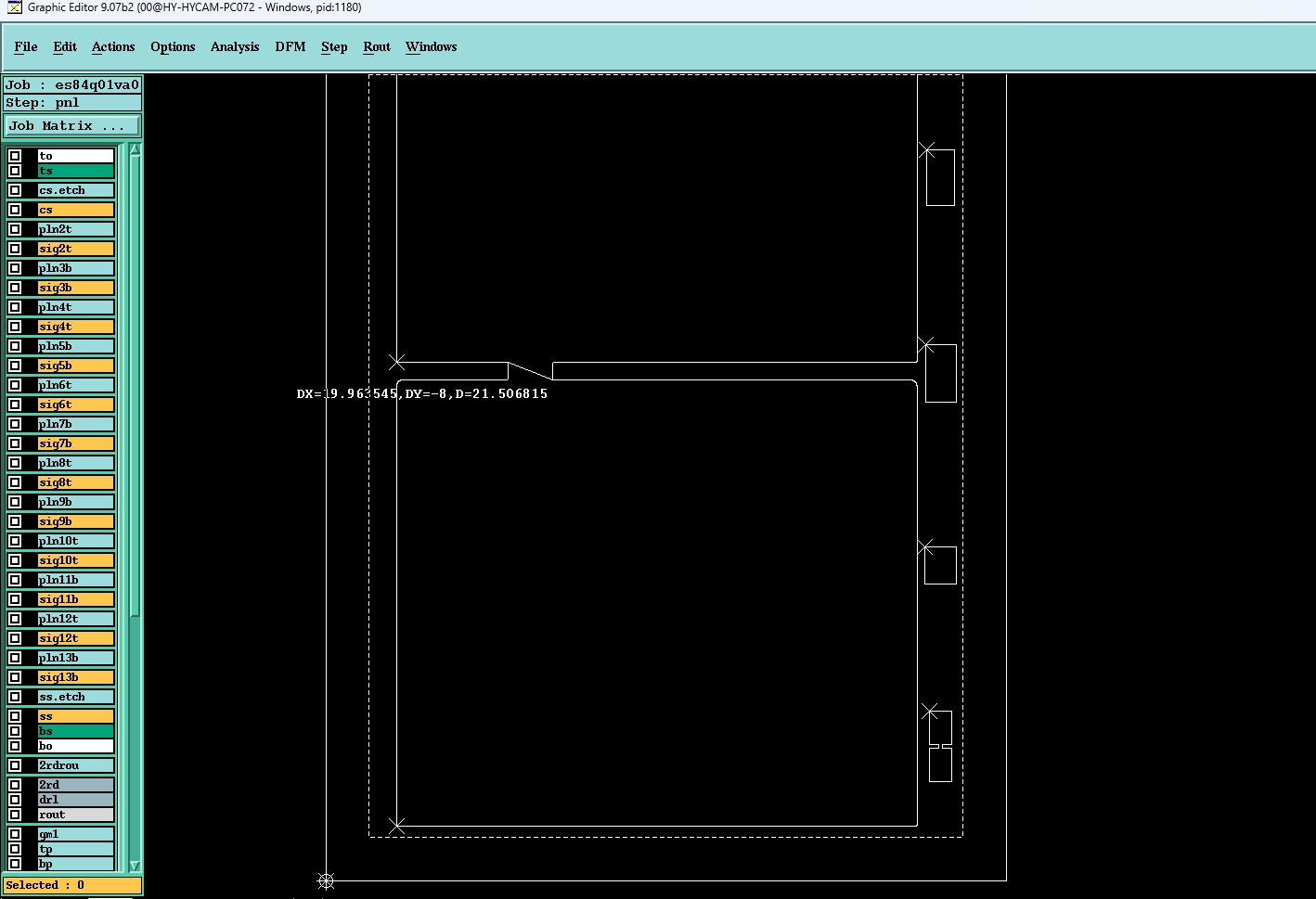Toggle the checkbox for layer 2rdrou
The height and width of the screenshot is (899, 1316).
coord(15,765)
